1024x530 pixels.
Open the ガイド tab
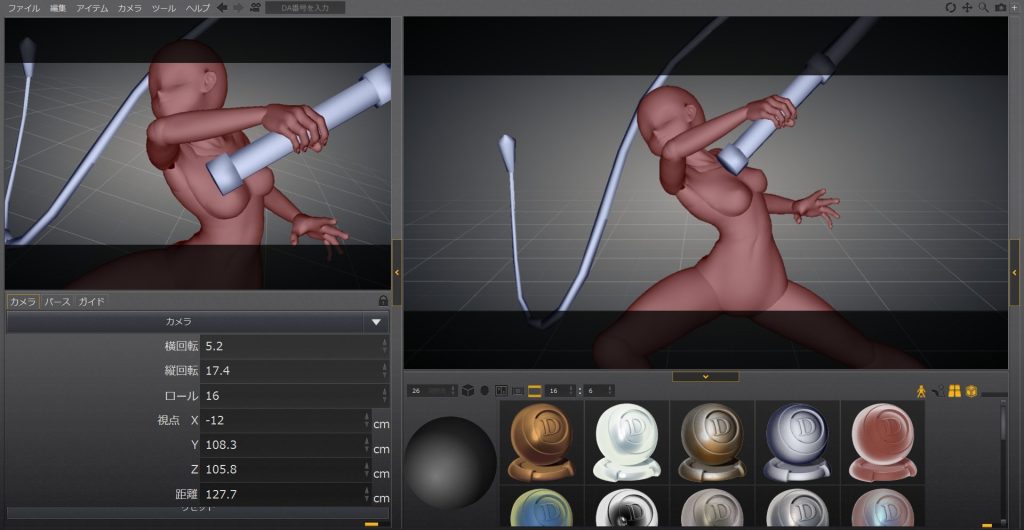click(x=91, y=301)
